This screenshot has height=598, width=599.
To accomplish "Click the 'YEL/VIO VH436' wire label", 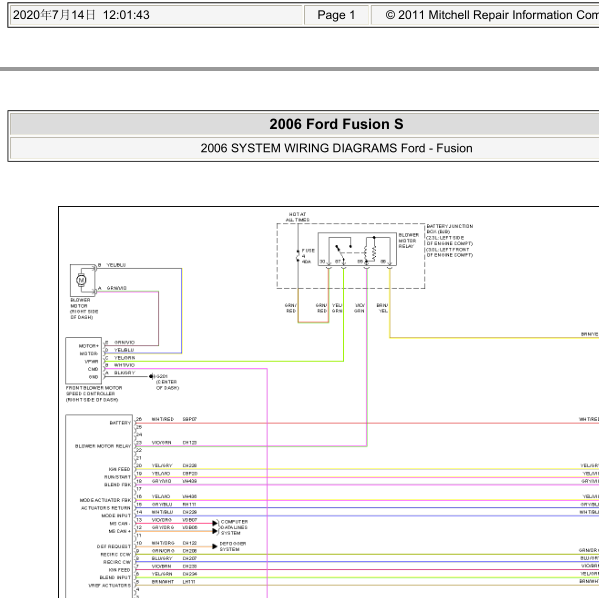I will click(174, 497).
